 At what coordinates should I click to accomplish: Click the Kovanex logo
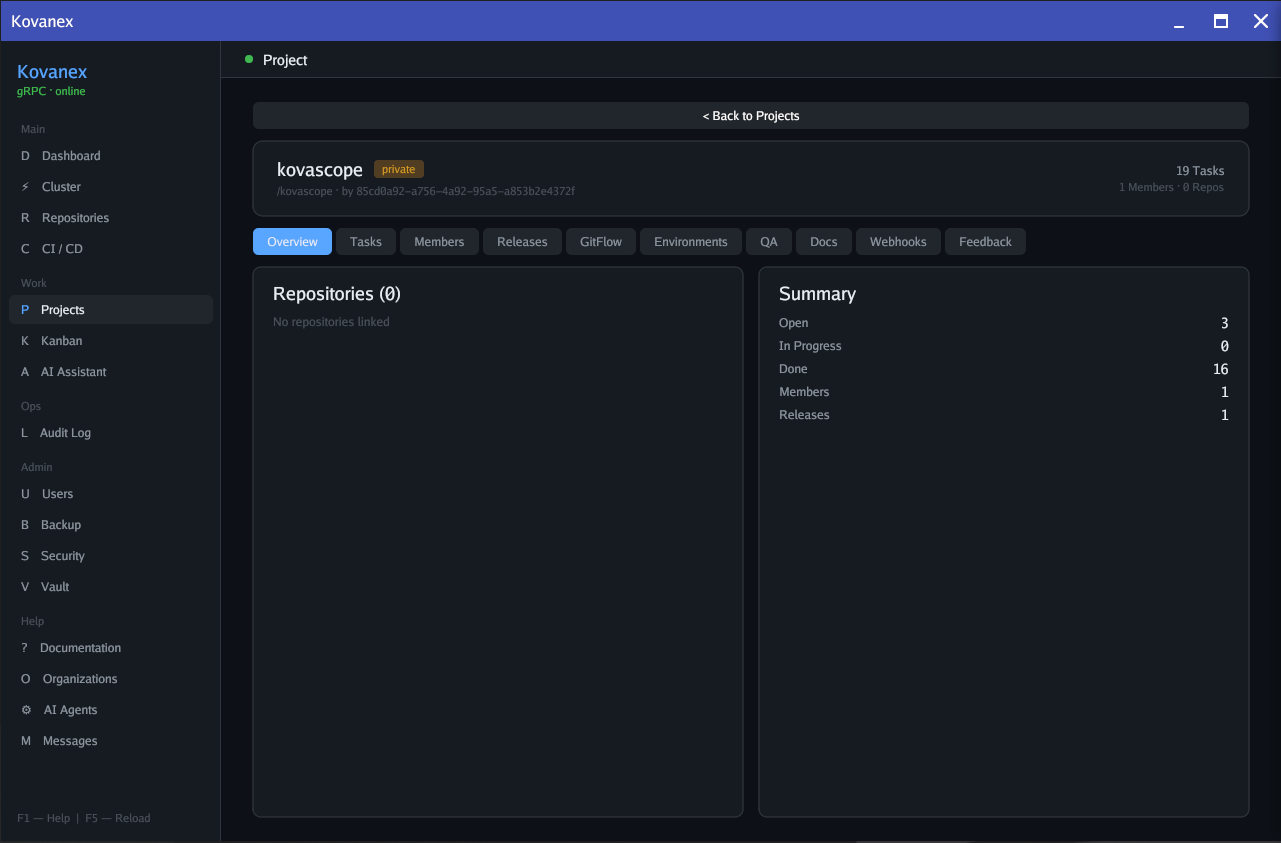coord(52,71)
